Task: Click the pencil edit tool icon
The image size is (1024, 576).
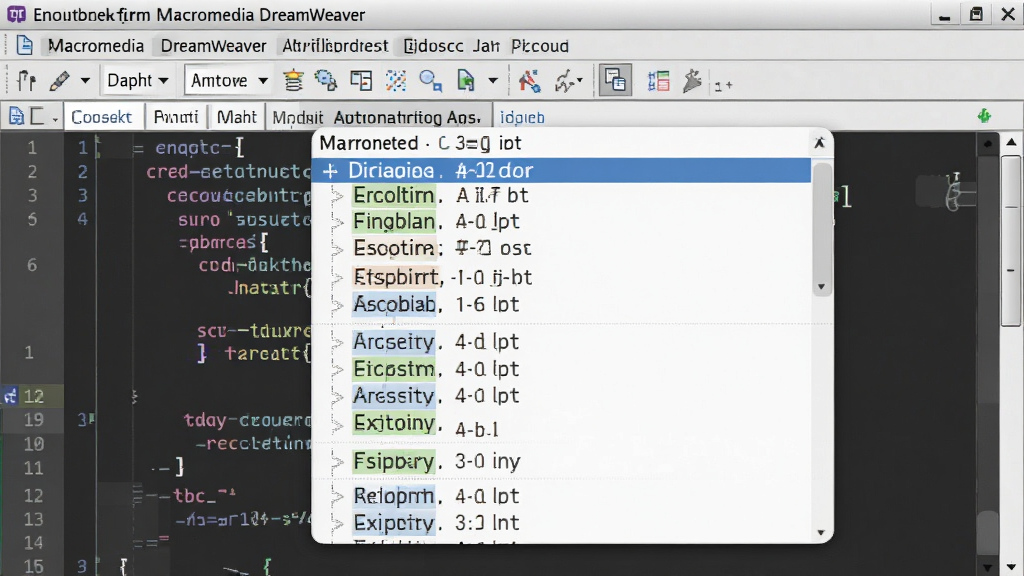Action: [x=59, y=81]
